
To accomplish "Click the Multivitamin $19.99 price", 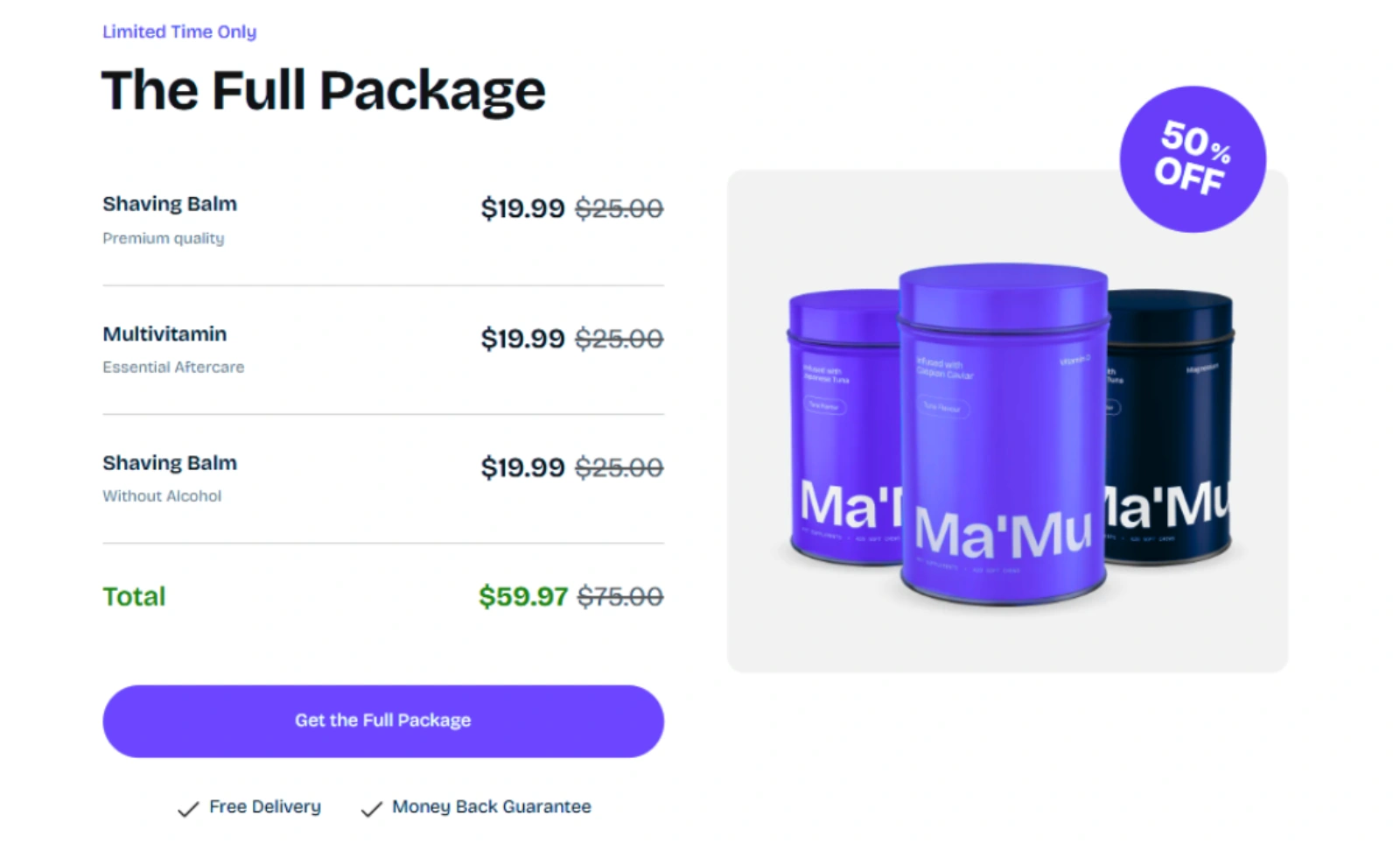I will (x=522, y=339).
